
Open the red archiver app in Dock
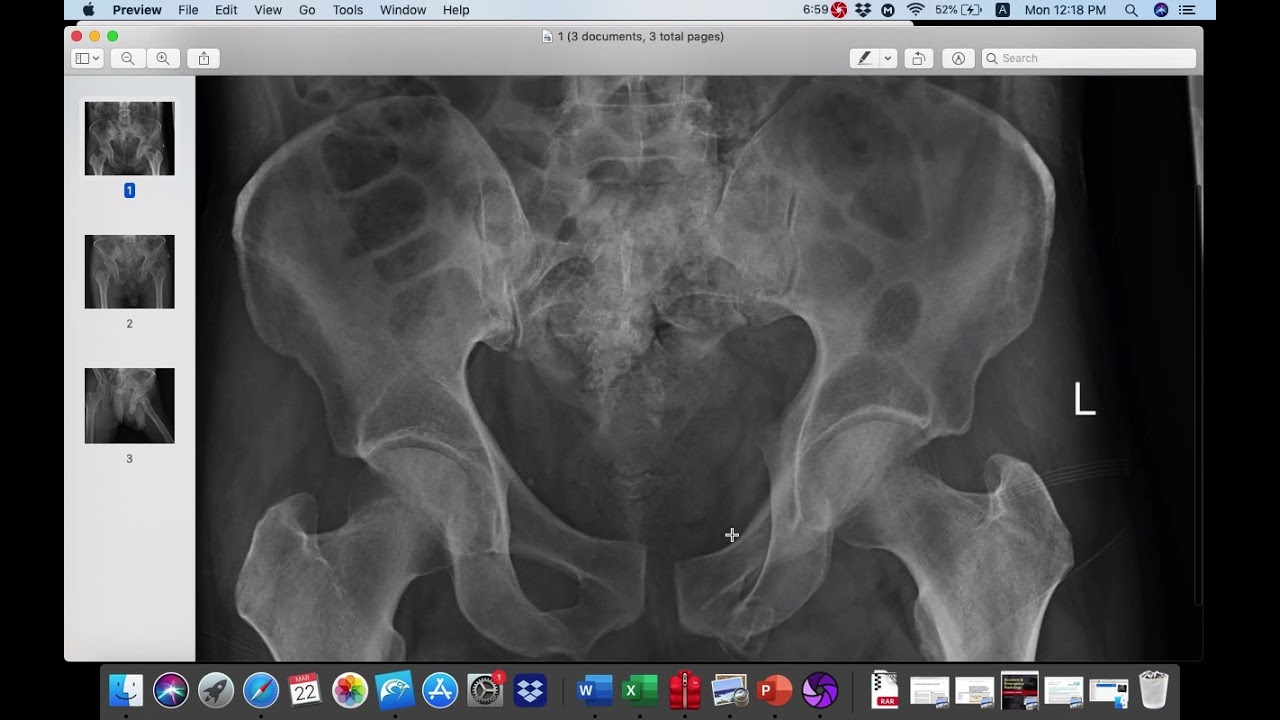coord(684,690)
